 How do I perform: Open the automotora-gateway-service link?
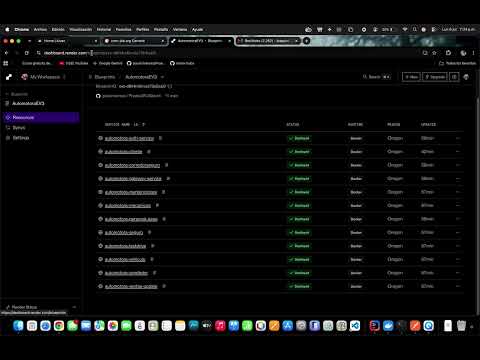pyautogui.click(x=133, y=179)
